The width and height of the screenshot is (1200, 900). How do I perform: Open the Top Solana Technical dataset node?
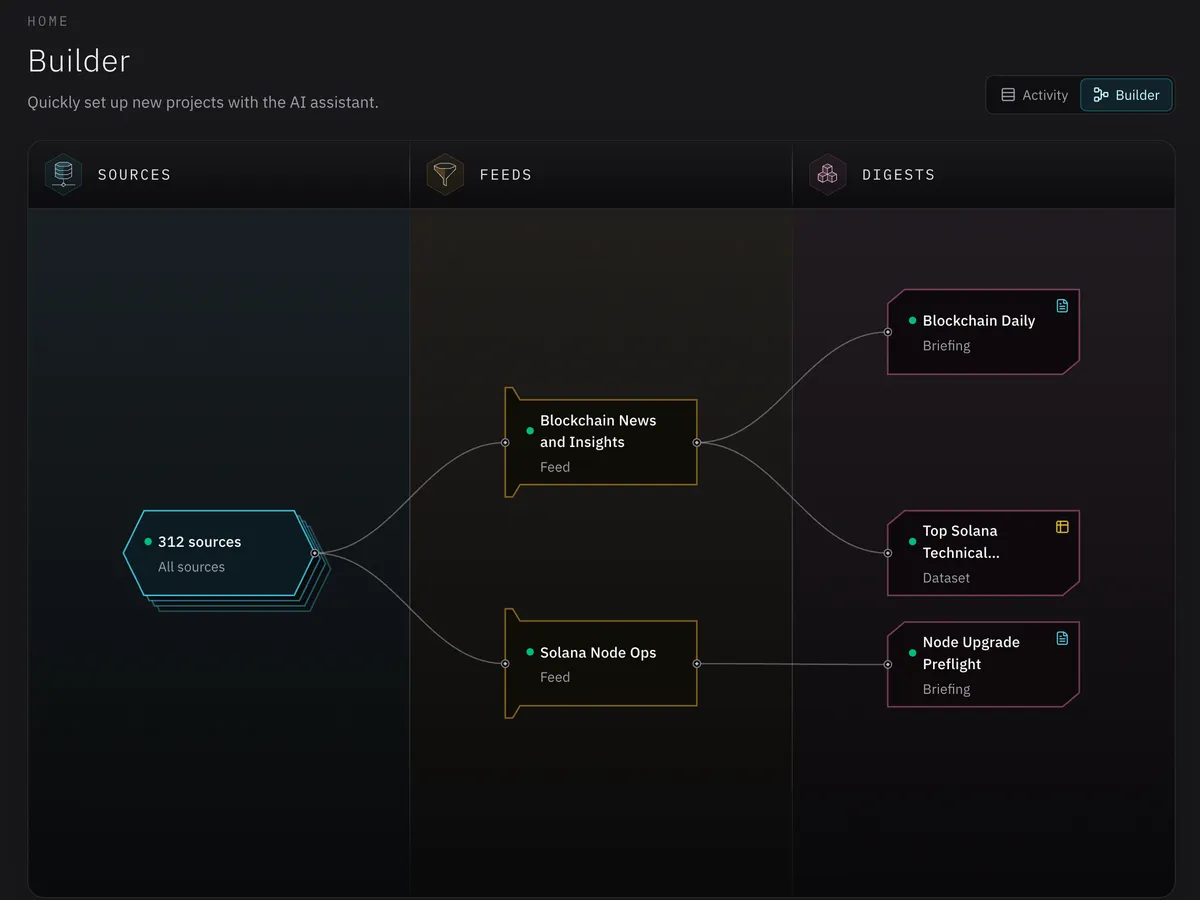tap(983, 553)
